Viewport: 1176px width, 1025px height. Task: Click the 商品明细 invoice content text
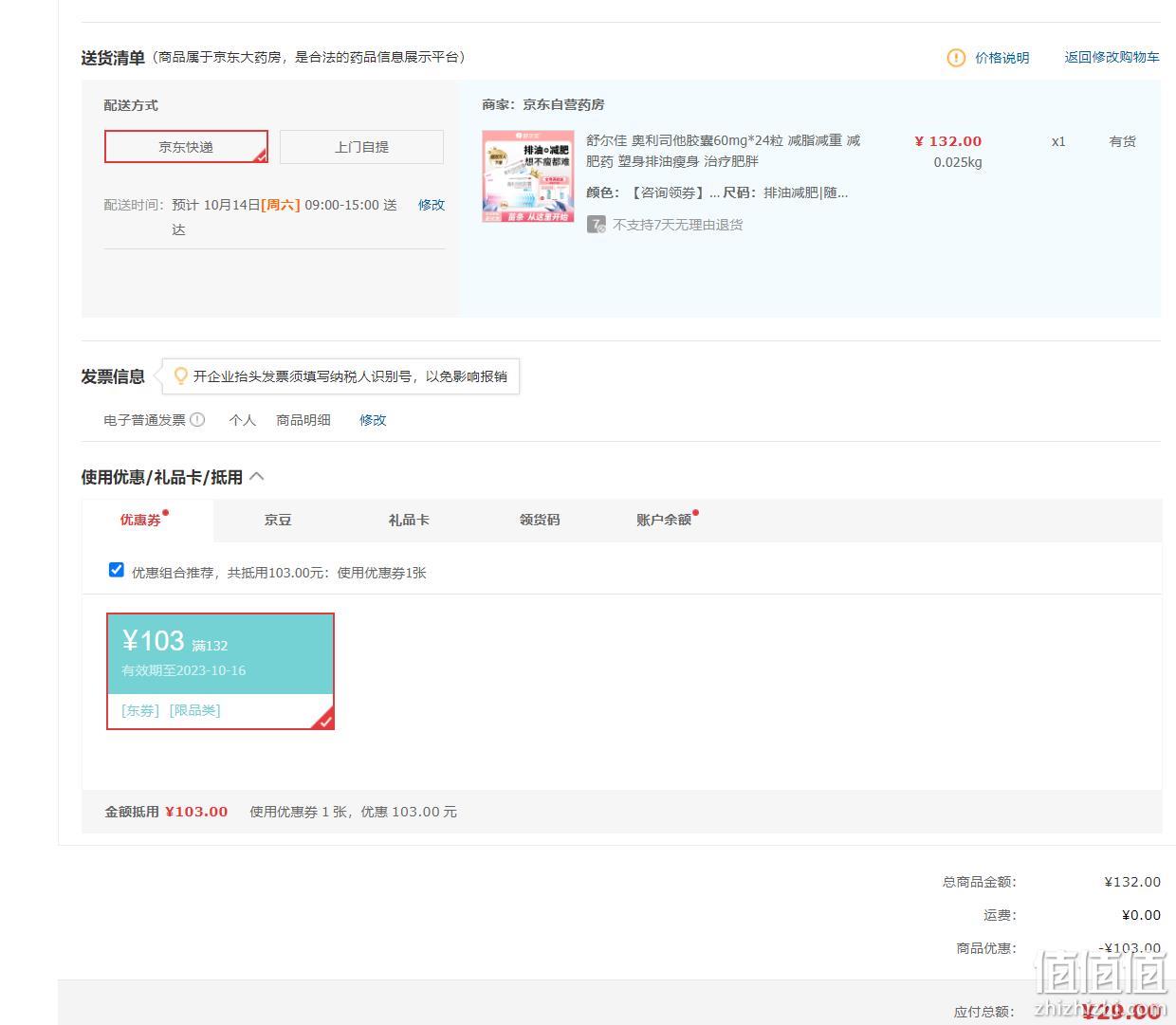pos(303,420)
